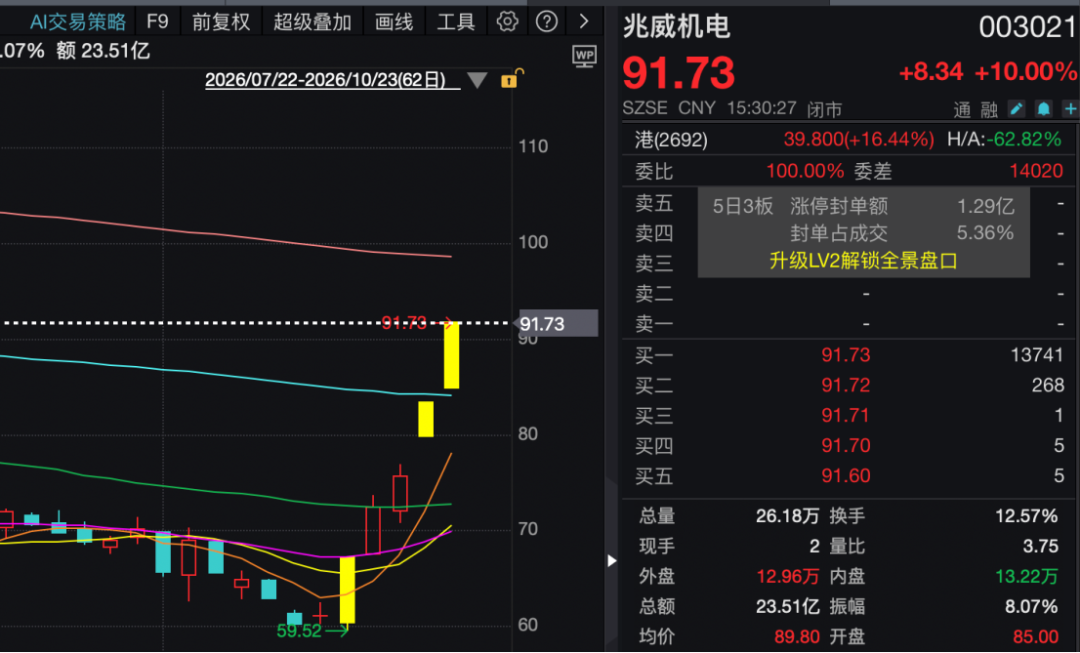Expand more toolbar options arrow

point(584,22)
